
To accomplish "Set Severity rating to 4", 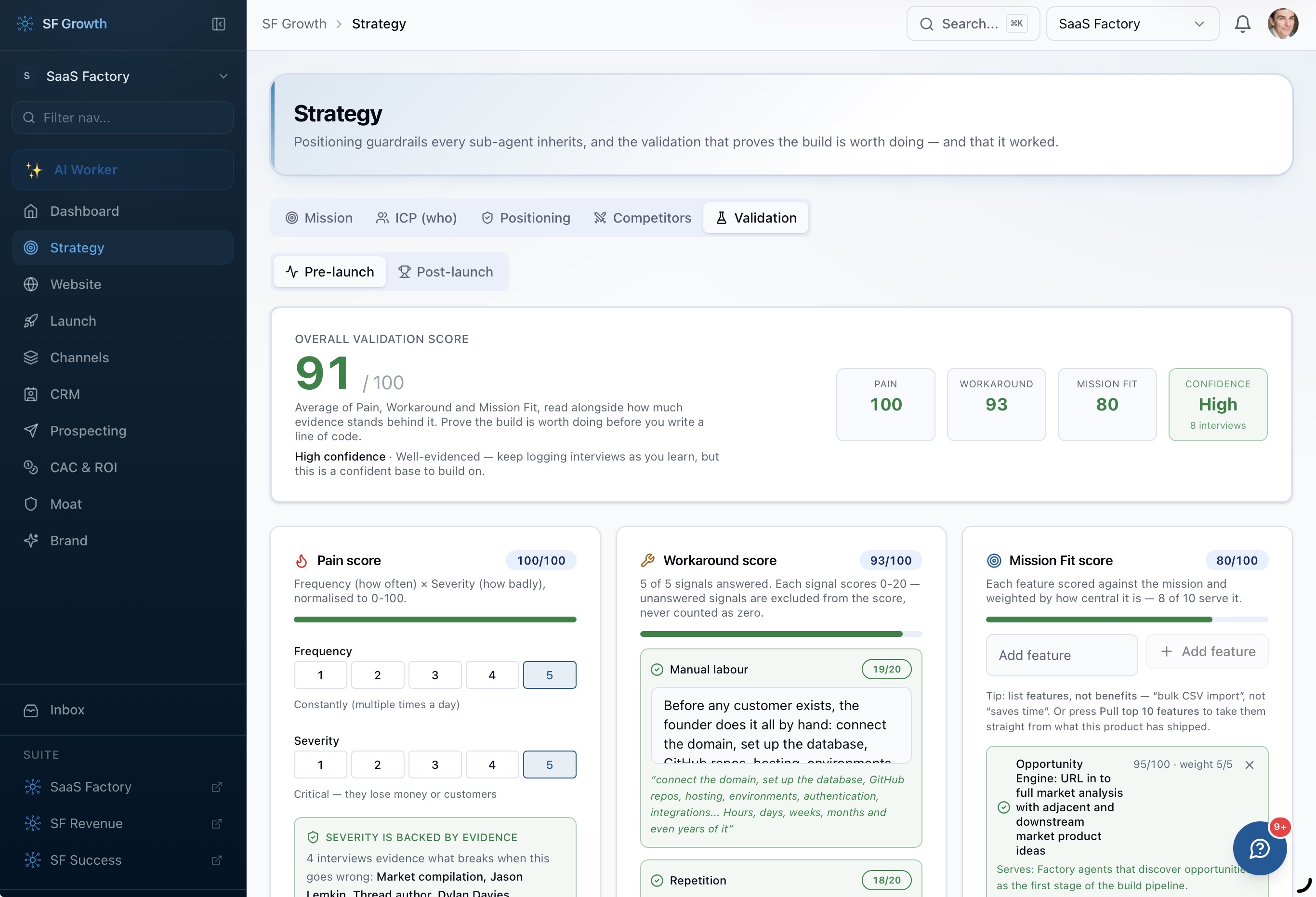I will (492, 765).
